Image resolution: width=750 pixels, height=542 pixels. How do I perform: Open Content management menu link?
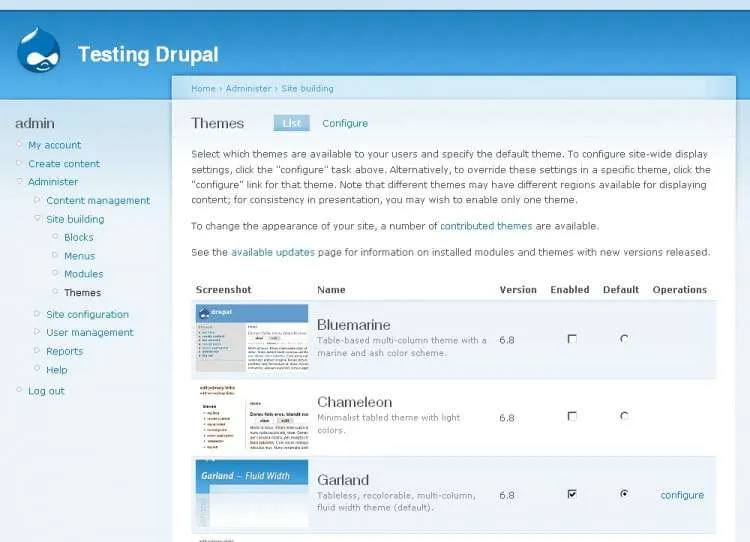(98, 200)
